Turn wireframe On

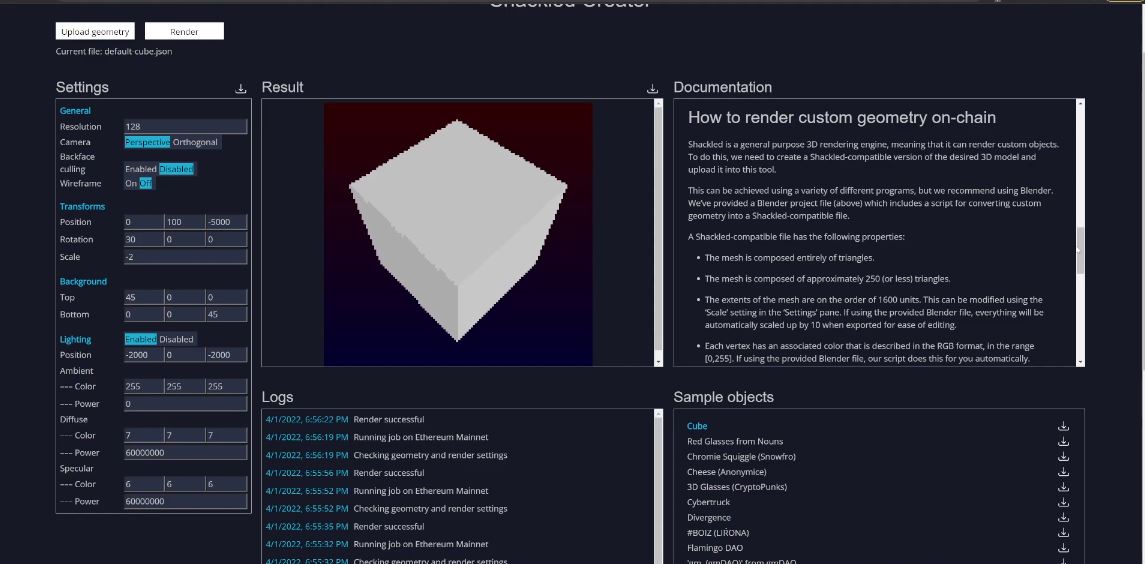click(x=131, y=183)
